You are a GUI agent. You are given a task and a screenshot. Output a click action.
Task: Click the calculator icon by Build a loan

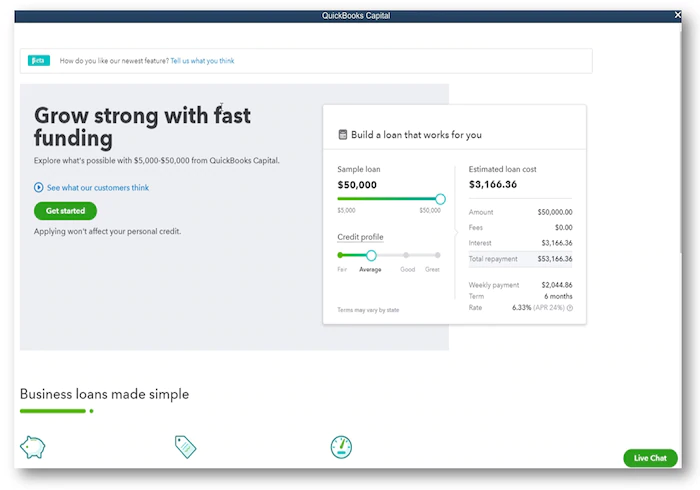(342, 134)
